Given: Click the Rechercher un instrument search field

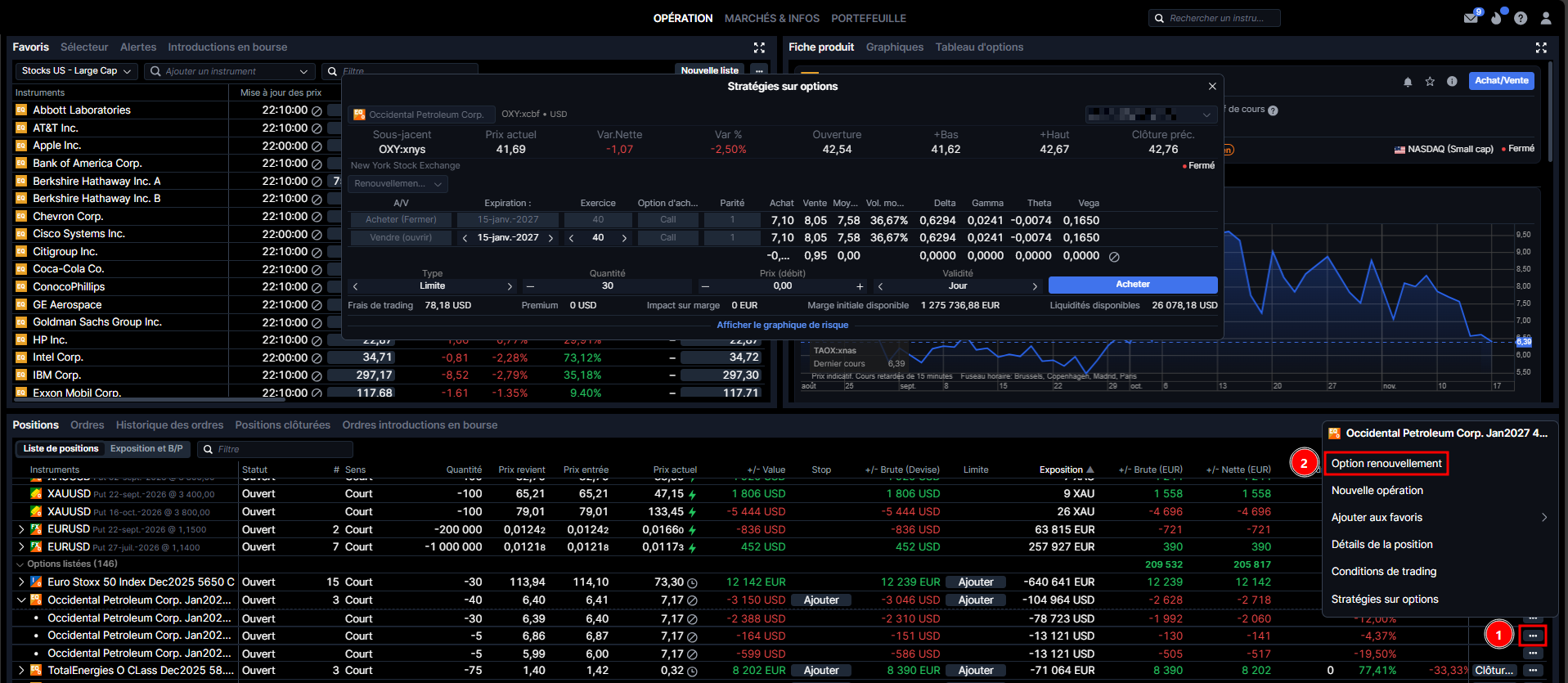Looking at the screenshot, I should click(1215, 18).
